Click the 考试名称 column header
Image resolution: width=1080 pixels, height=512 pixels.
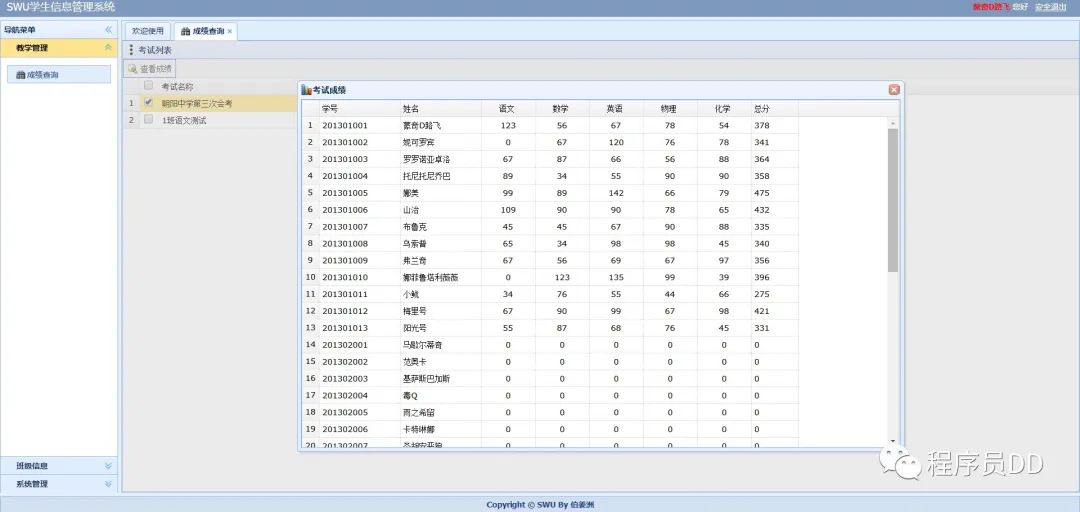click(x=177, y=86)
